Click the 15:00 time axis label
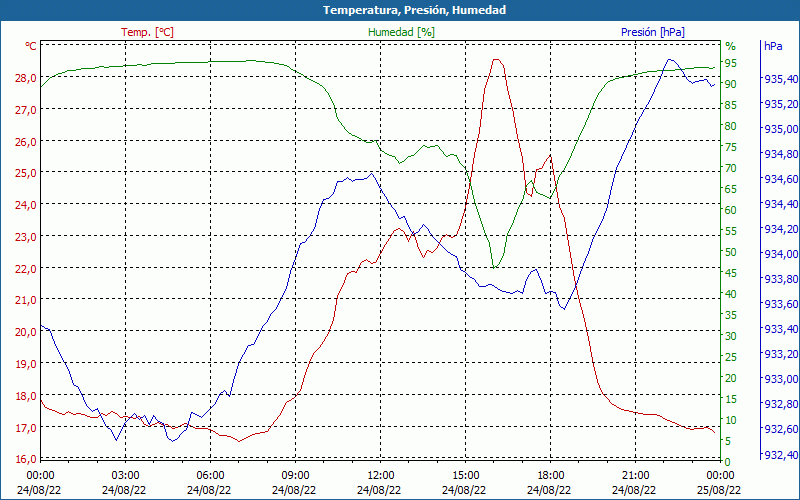Screen dimensions: 800x500 465,476
